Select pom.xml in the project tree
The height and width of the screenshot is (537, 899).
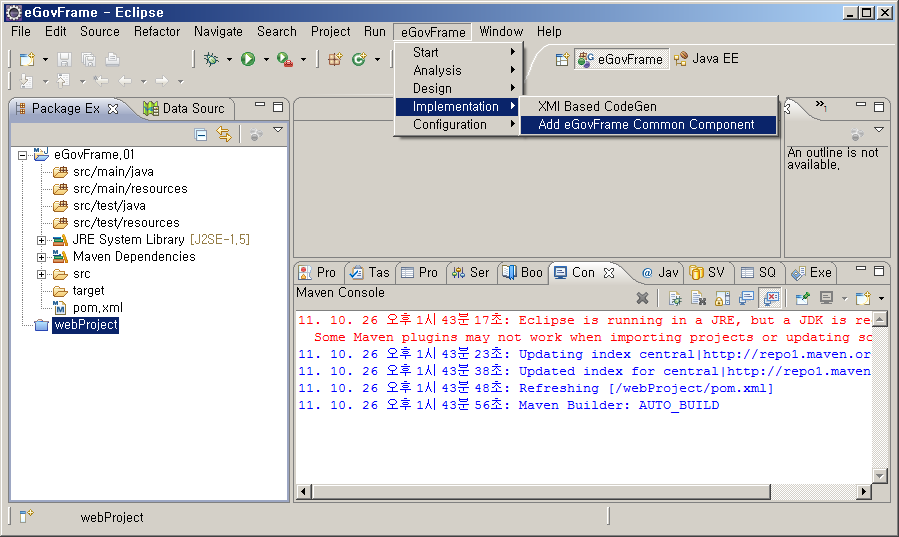point(98,308)
